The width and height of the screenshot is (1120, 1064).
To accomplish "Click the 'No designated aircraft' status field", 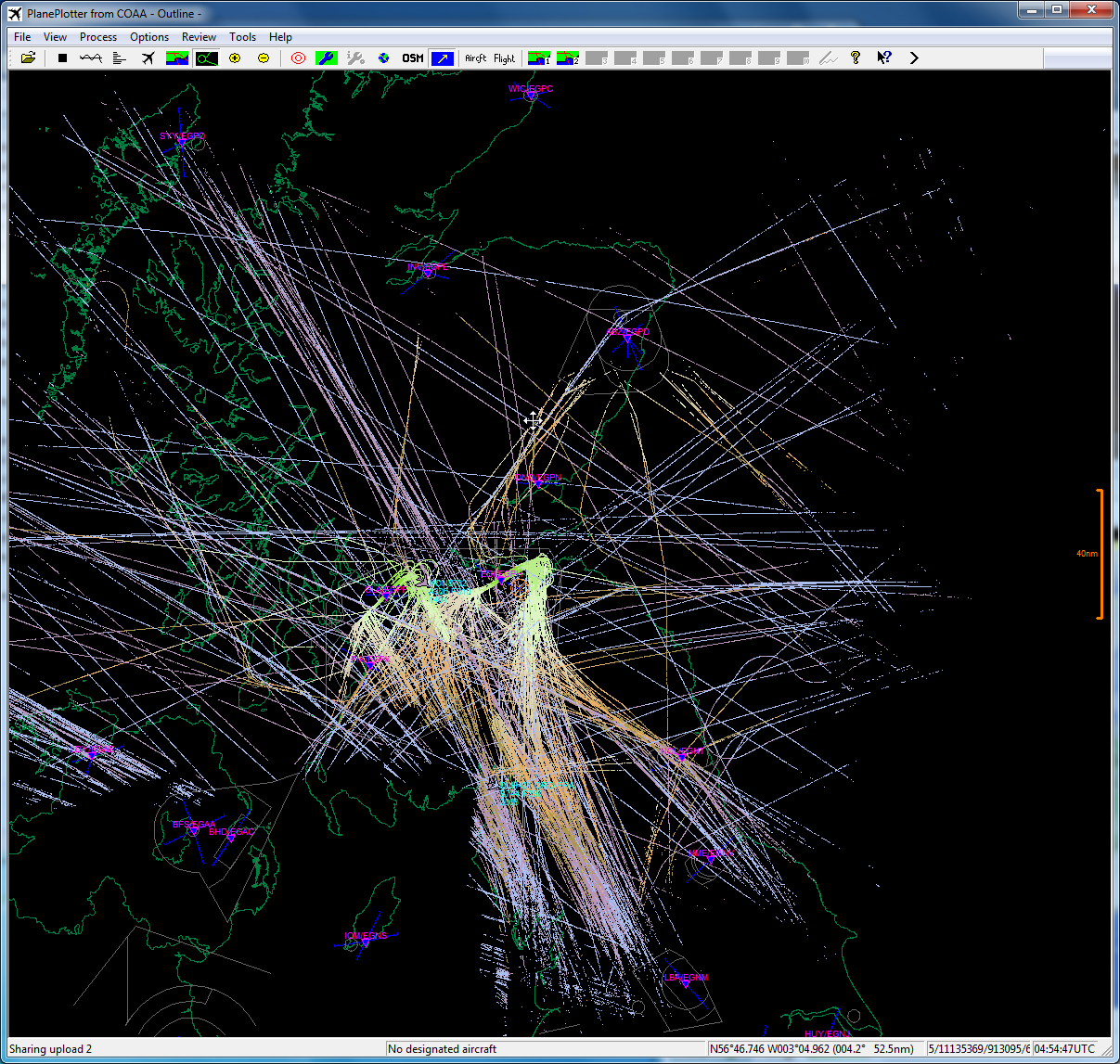I will [x=545, y=1049].
